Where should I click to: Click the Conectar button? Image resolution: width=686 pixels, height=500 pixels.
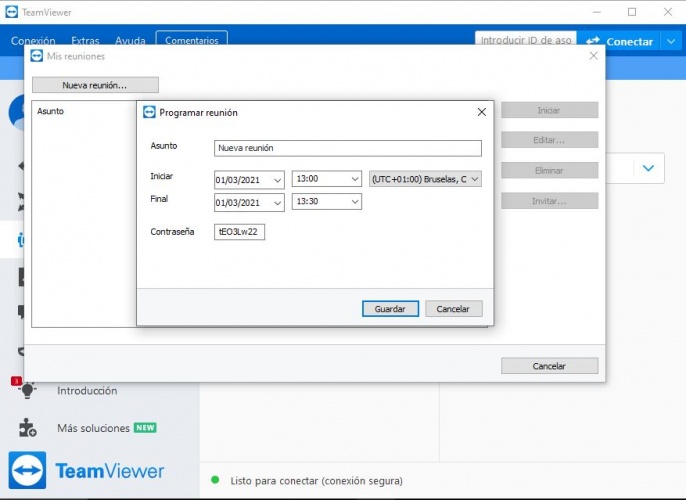point(619,42)
